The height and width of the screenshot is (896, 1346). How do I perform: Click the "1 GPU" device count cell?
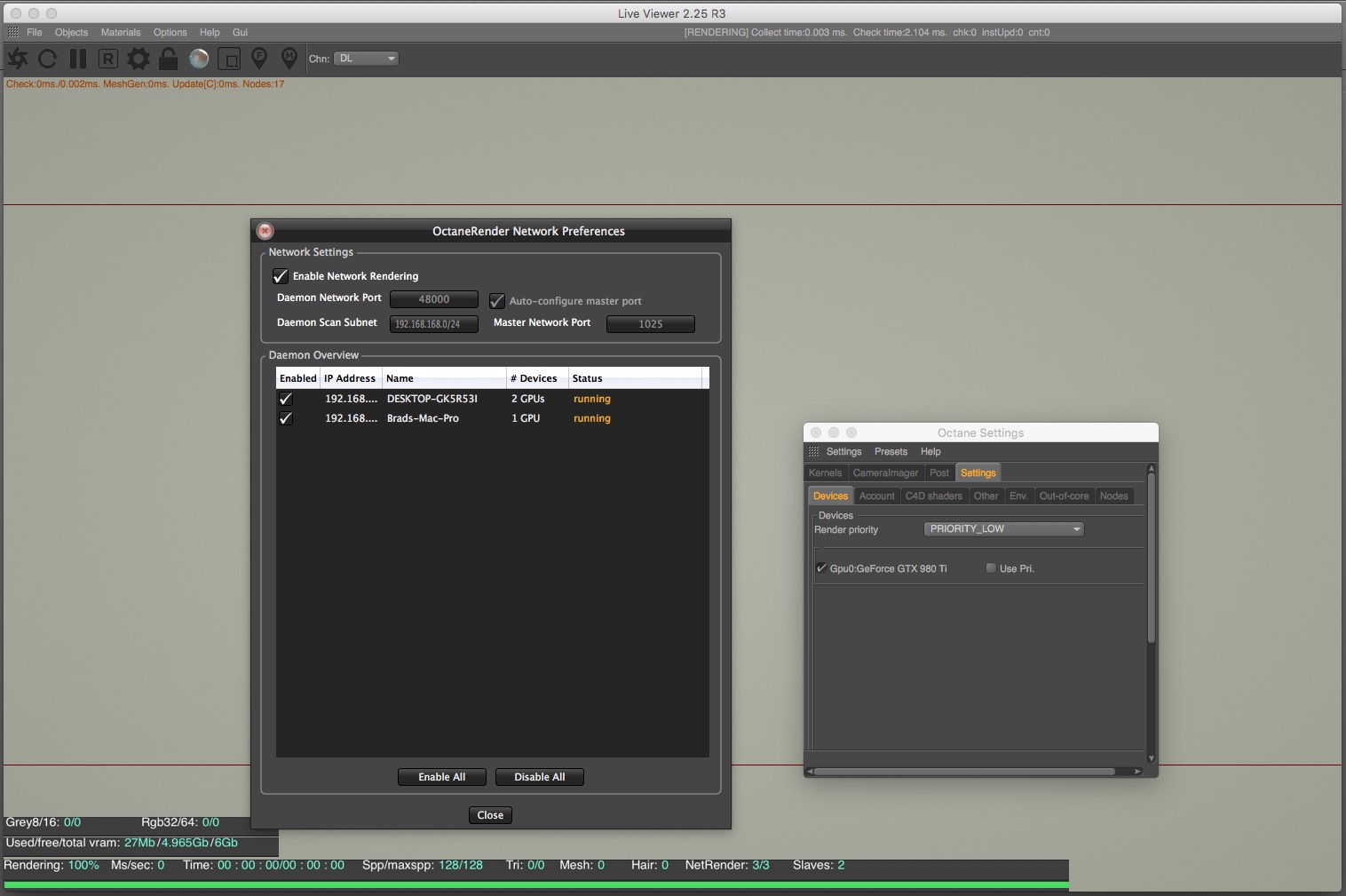526,418
